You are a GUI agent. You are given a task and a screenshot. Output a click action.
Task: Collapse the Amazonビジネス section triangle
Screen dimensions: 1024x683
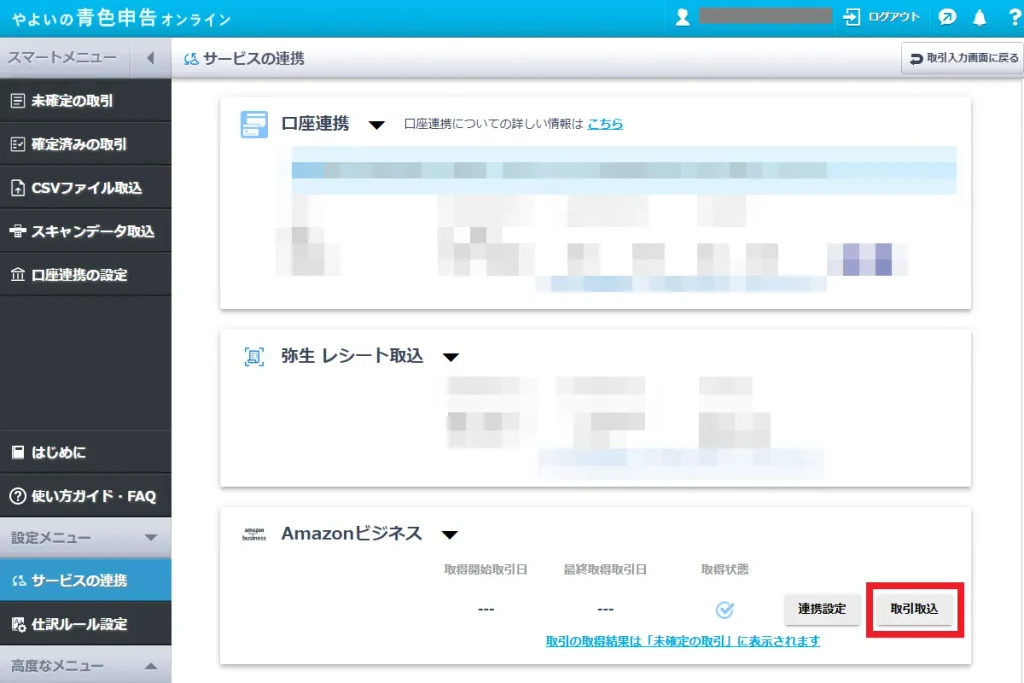point(449,535)
